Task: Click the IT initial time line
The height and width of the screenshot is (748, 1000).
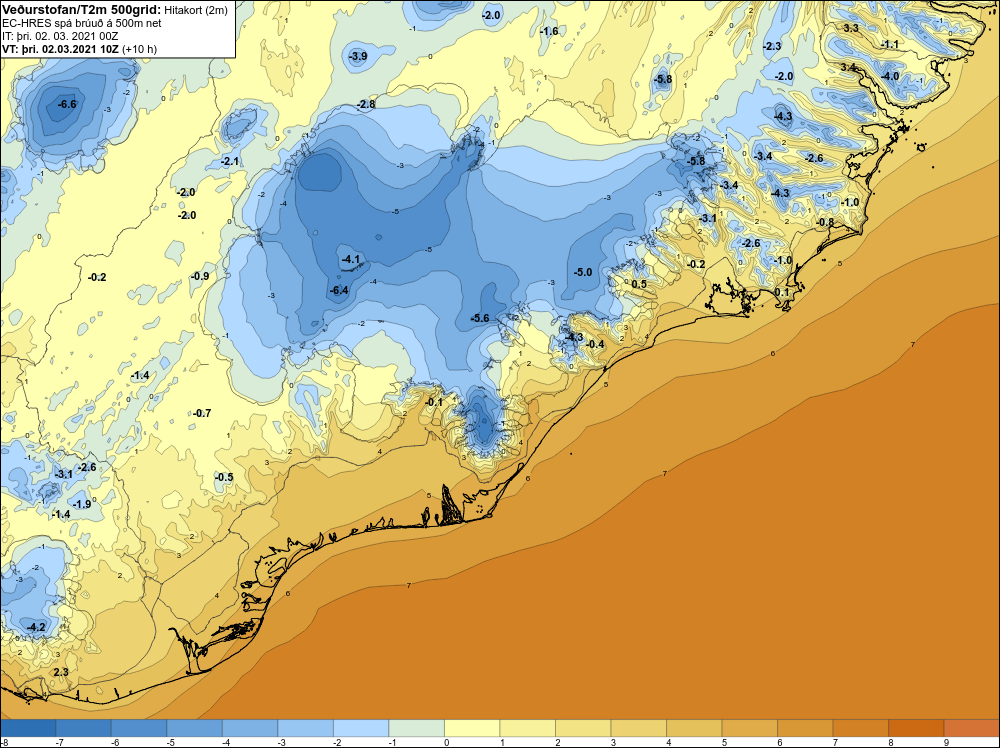Action: click(x=61, y=36)
